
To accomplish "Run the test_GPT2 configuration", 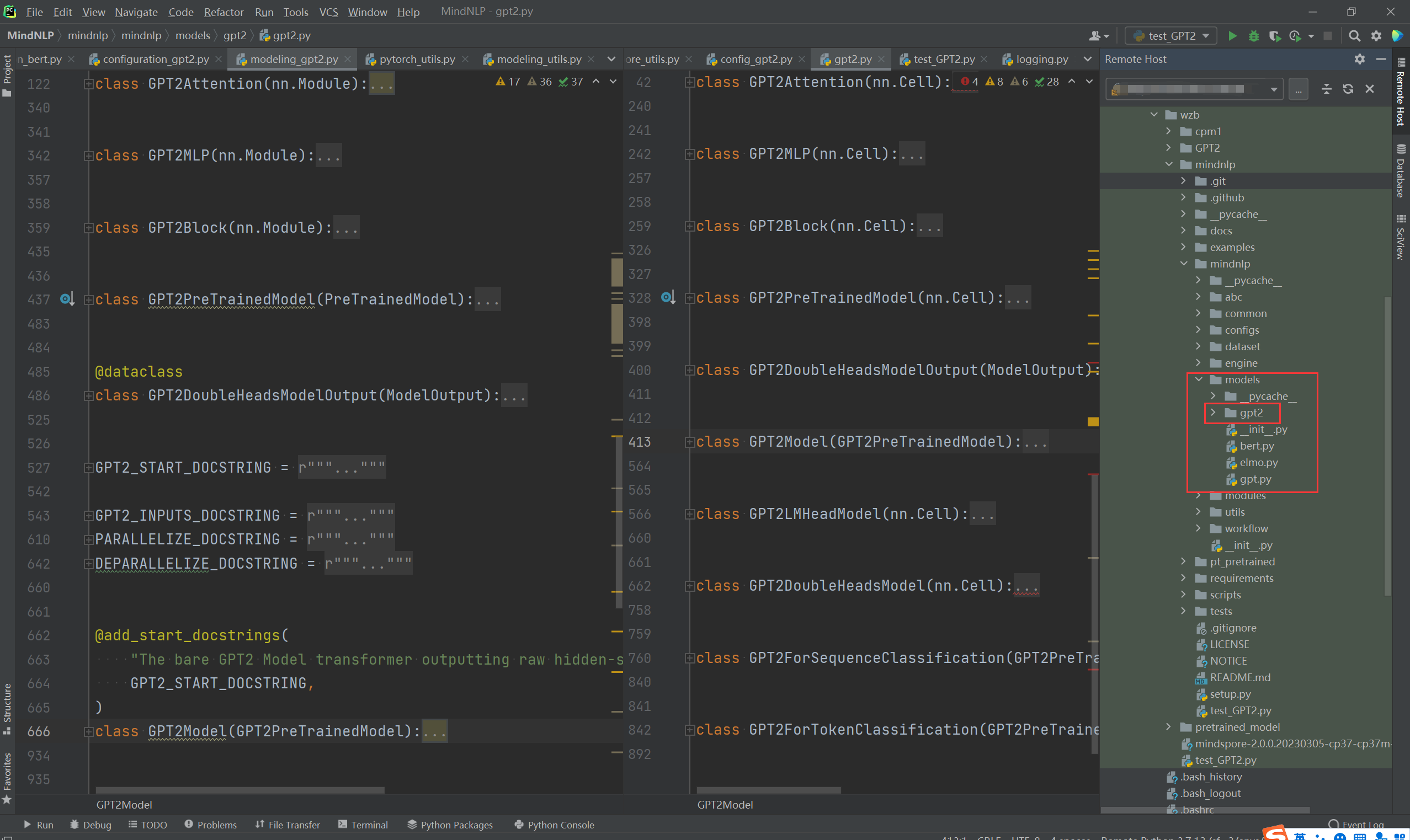I will (x=1232, y=36).
